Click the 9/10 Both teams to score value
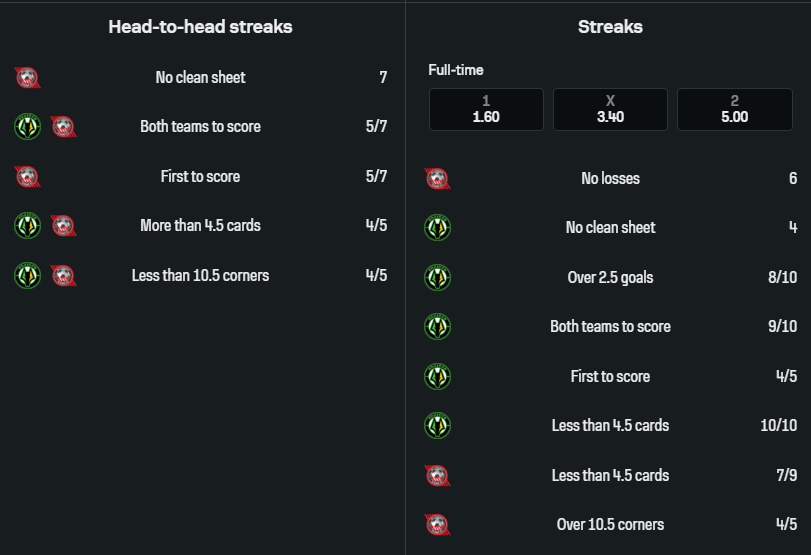The width and height of the screenshot is (811, 555). [x=782, y=326]
